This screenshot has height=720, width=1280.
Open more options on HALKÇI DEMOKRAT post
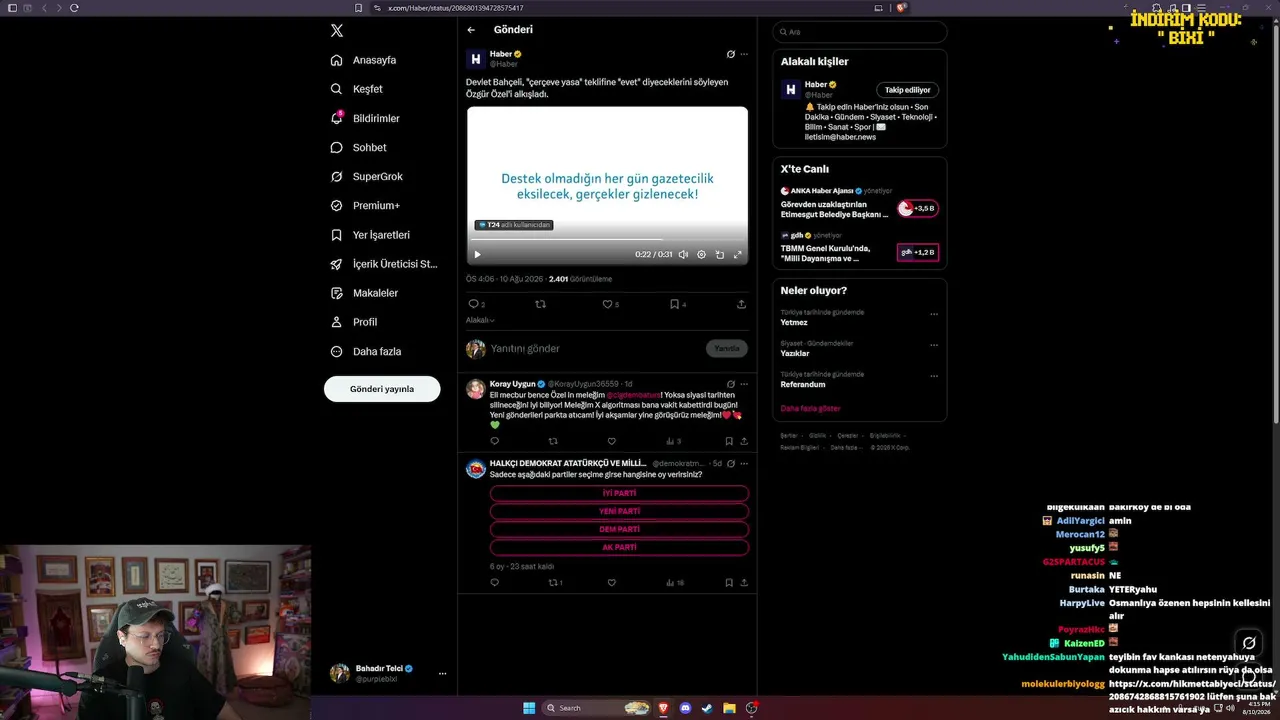[743, 464]
